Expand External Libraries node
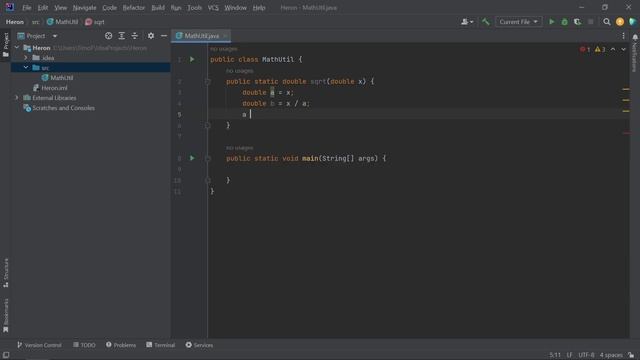Viewport: 640px width, 360px height. 17,98
